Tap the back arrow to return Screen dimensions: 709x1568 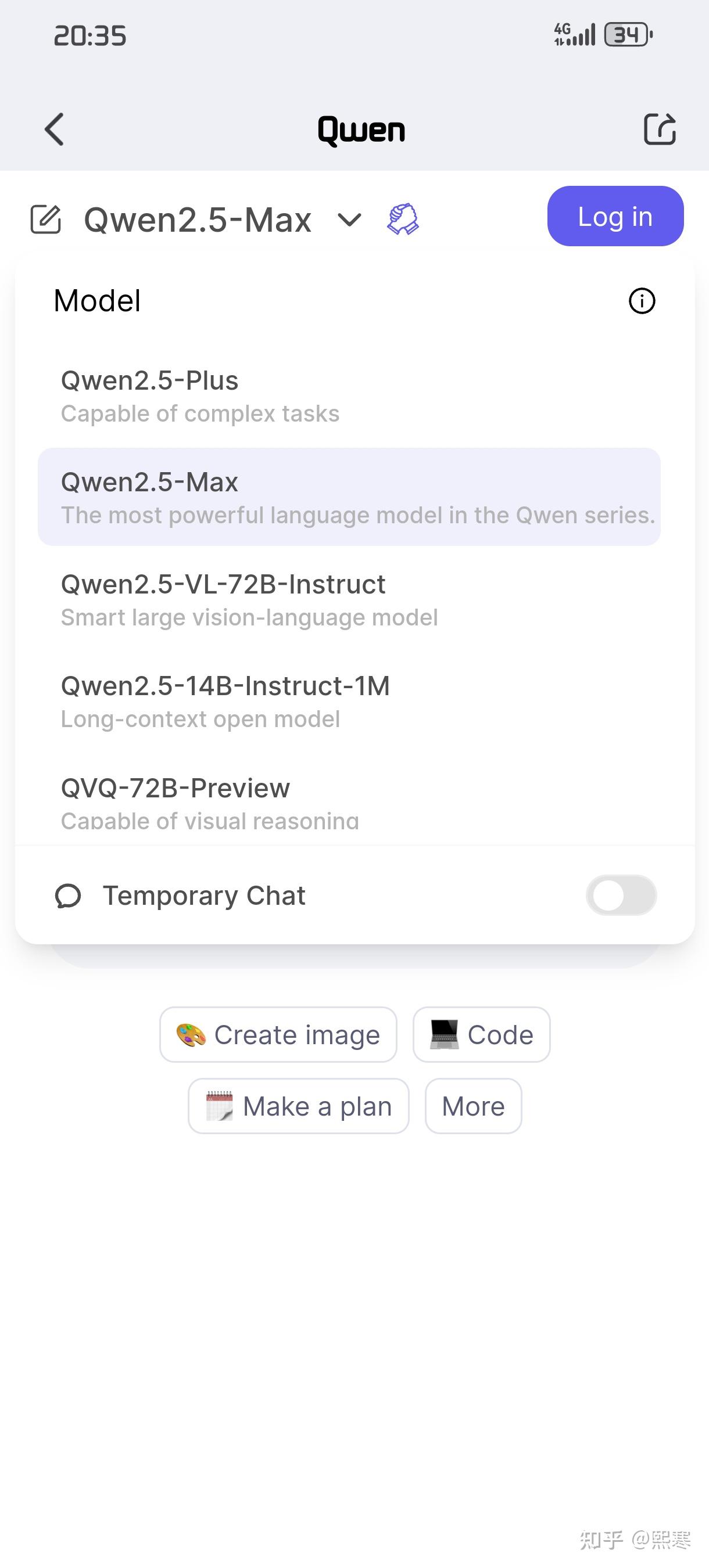(x=53, y=129)
